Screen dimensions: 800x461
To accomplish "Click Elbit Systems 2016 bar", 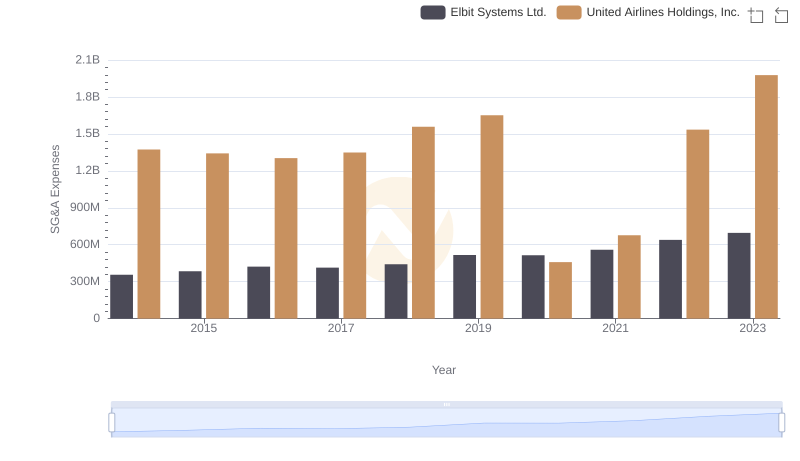I will tap(259, 293).
